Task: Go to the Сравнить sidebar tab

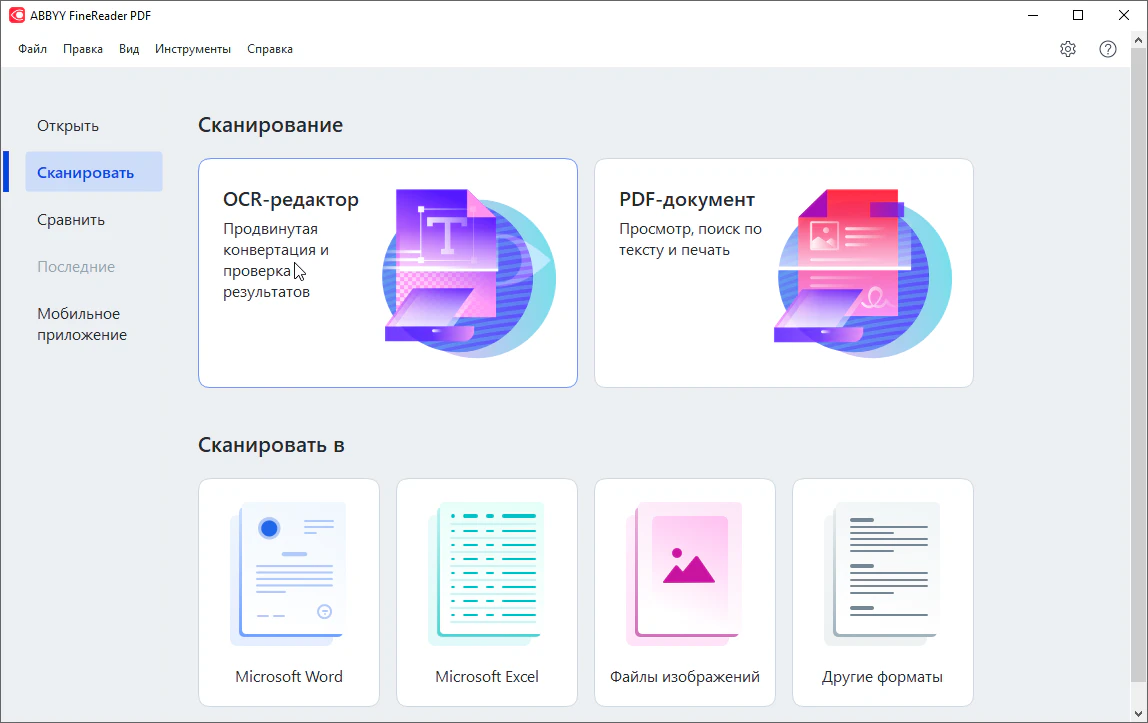Action: tap(71, 220)
